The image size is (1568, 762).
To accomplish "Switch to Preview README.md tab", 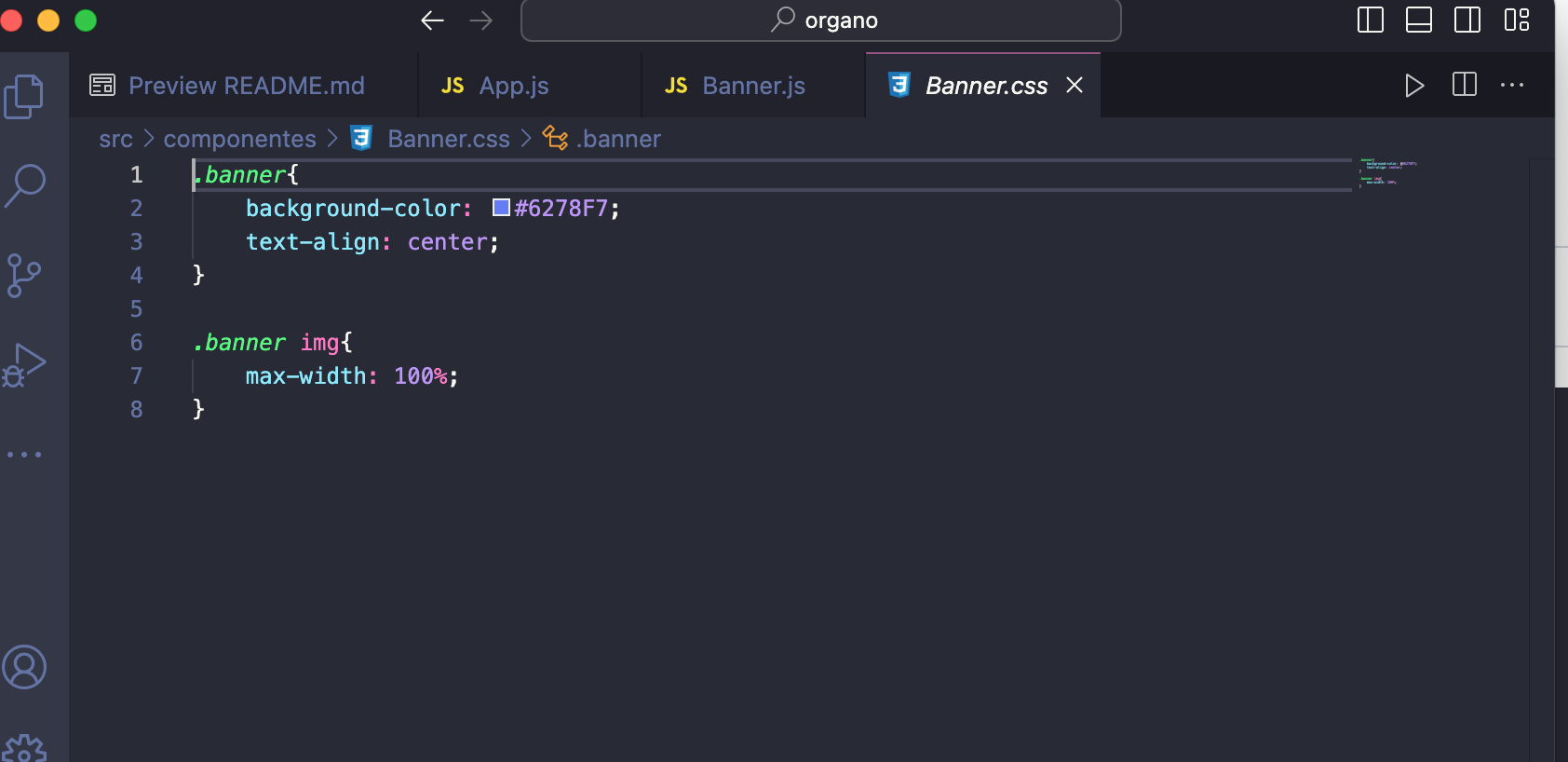I will pyautogui.click(x=244, y=86).
